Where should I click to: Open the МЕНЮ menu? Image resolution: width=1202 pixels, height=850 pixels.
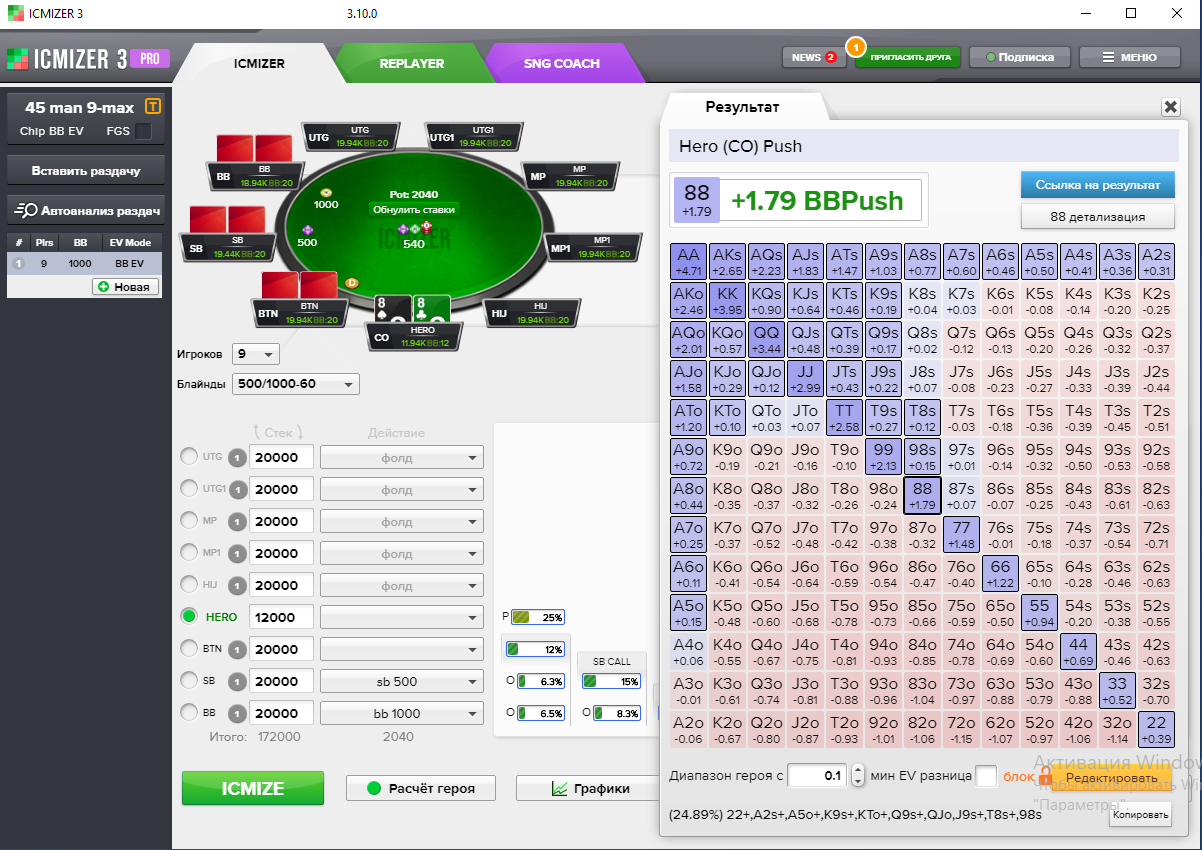click(x=1129, y=57)
